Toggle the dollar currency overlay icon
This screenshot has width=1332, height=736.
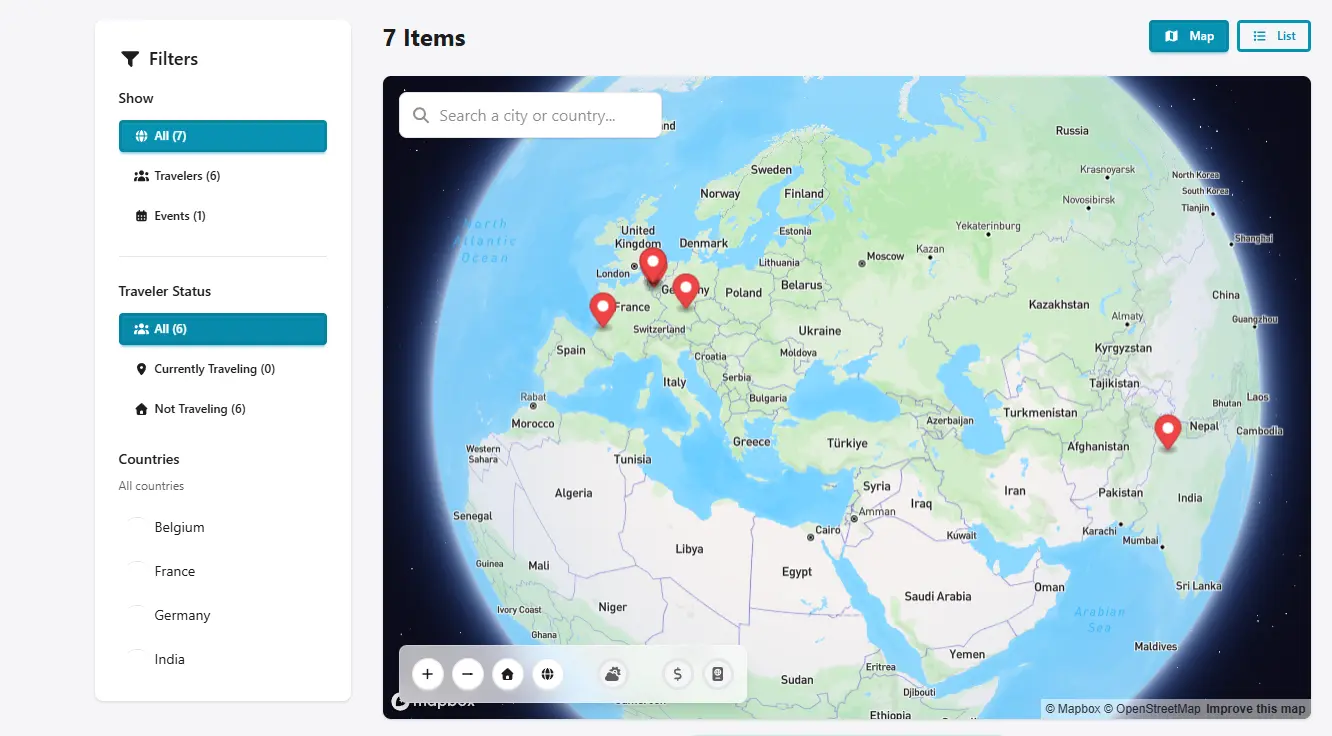click(678, 674)
